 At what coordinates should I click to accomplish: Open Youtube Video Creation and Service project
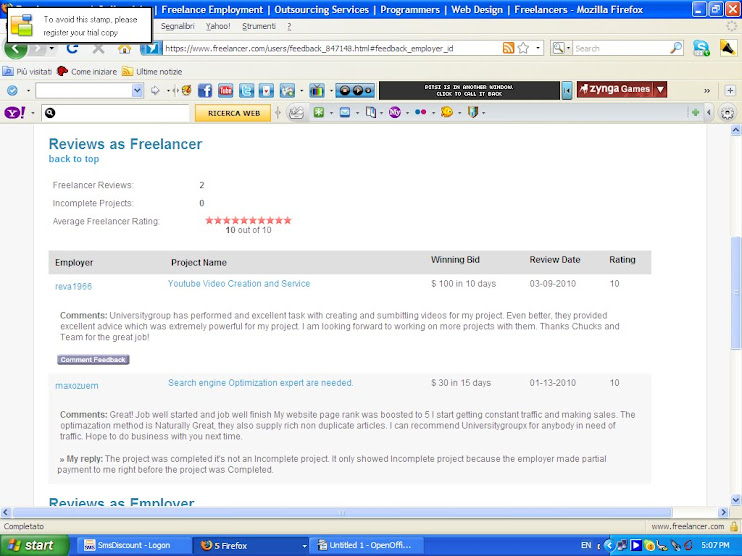coord(239,283)
